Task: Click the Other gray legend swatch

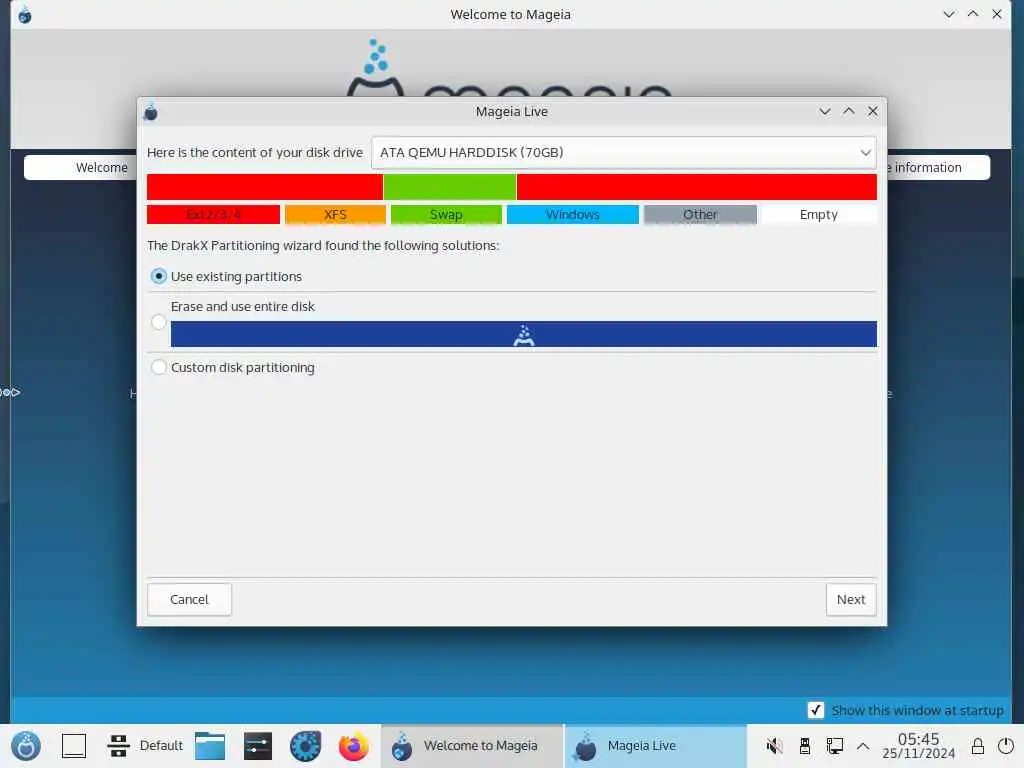Action: coord(700,214)
